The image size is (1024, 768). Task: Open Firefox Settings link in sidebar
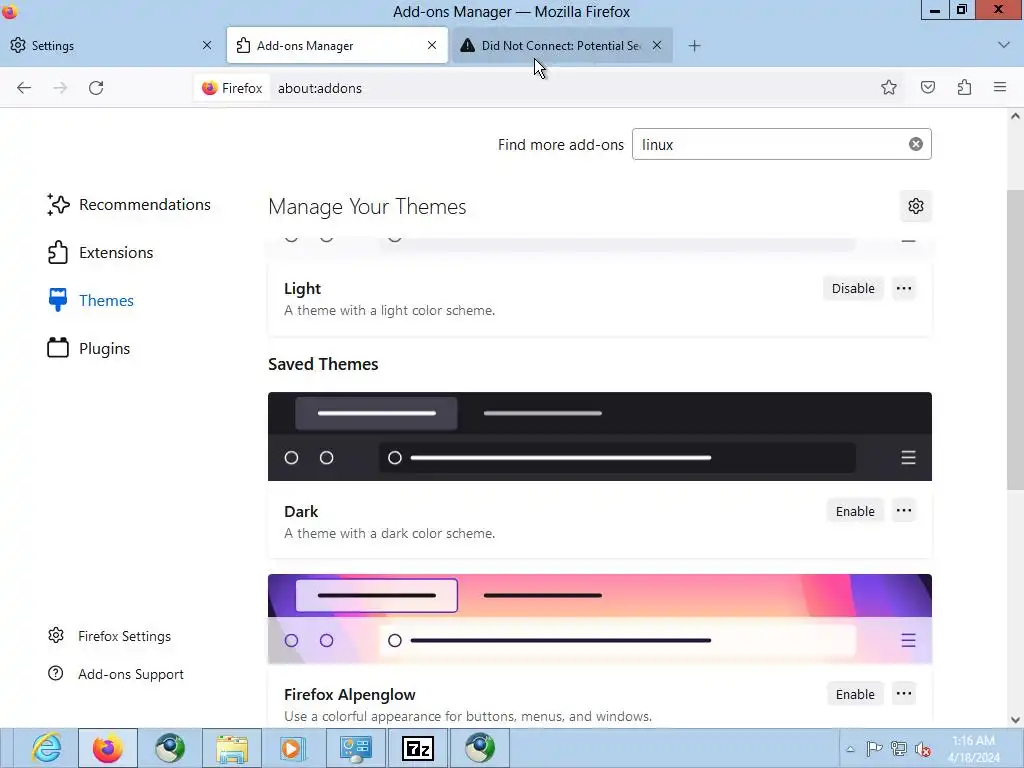[x=110, y=636]
